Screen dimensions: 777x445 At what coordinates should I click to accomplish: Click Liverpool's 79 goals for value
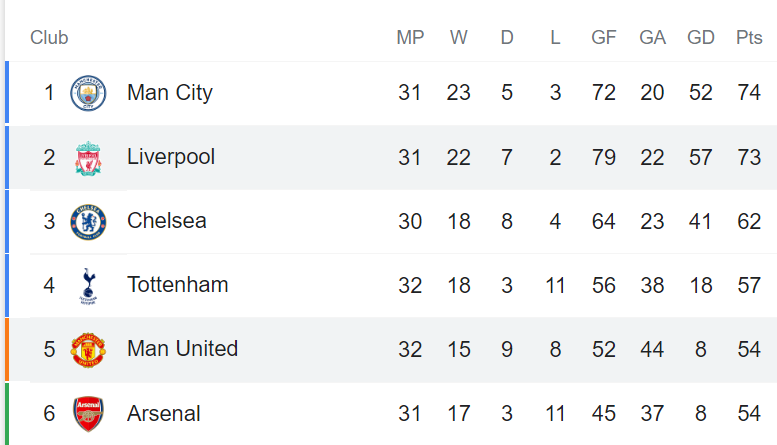[604, 158]
